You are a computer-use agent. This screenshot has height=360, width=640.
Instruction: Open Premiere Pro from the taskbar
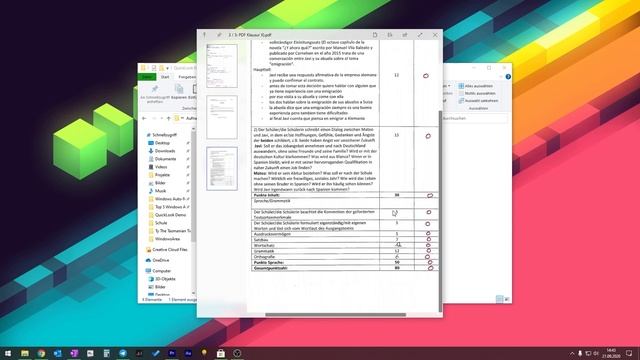tap(172, 353)
